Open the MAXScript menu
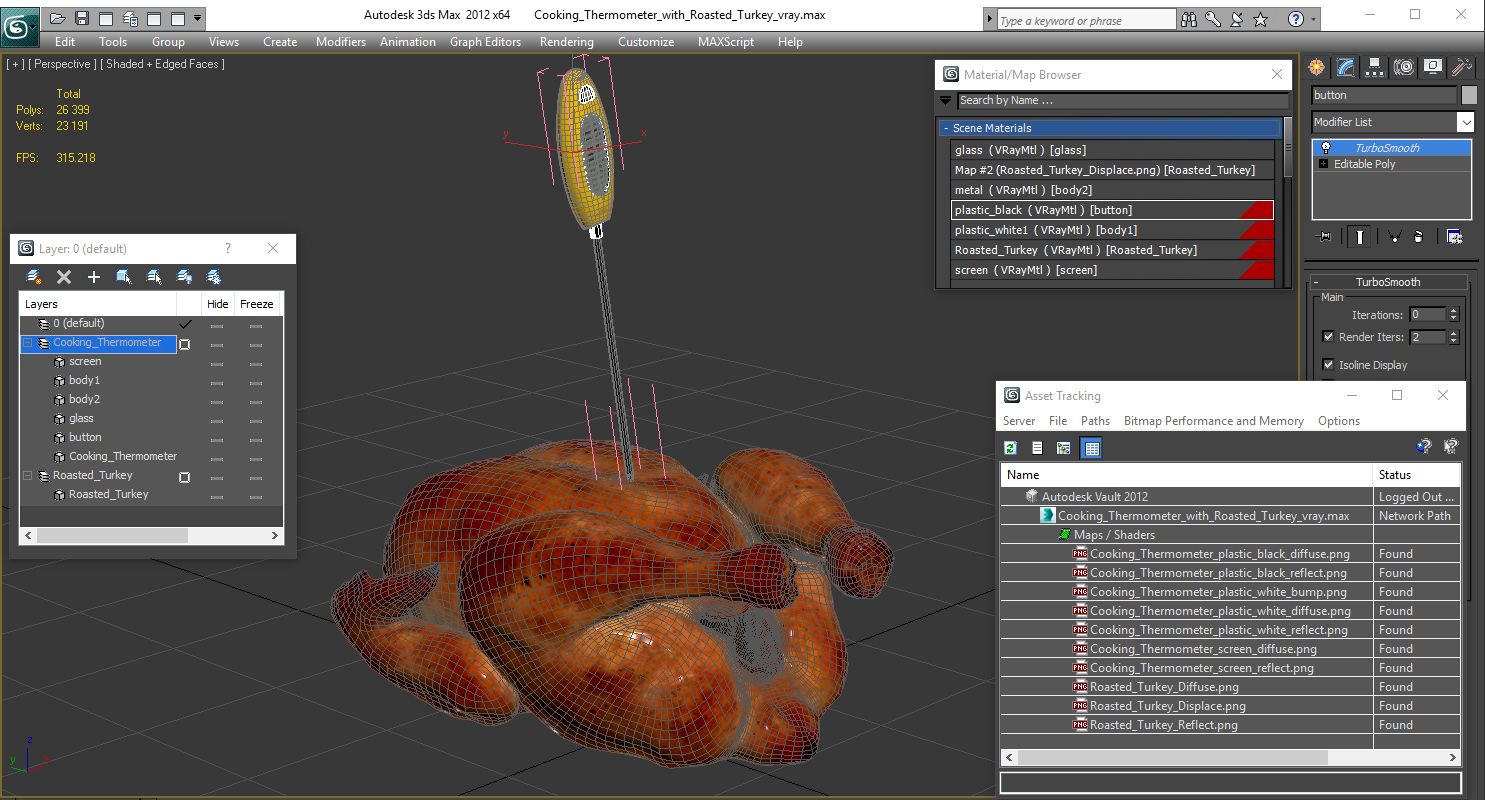1485x800 pixels. click(x=727, y=42)
